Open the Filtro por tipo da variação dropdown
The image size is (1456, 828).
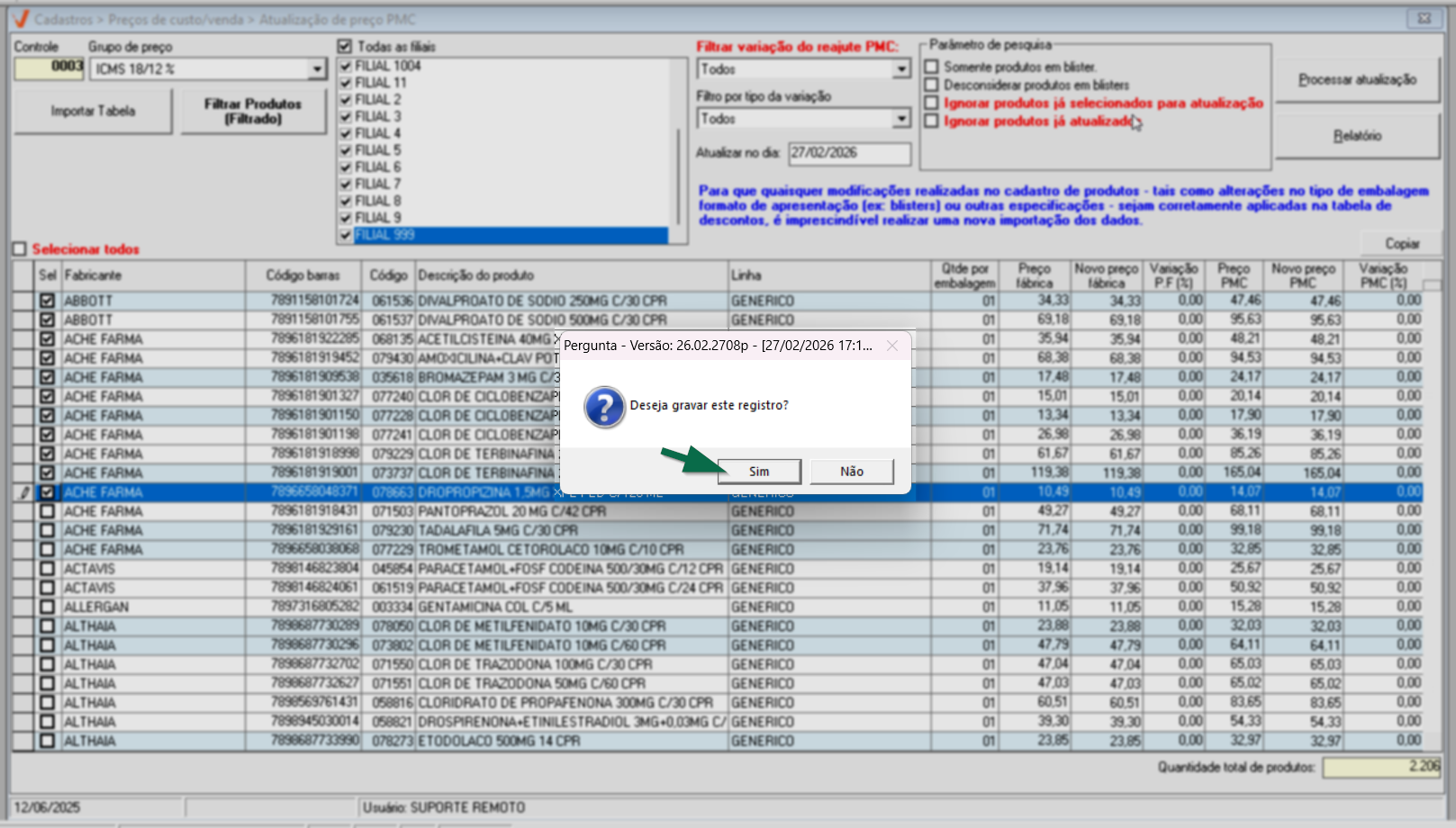[901, 119]
